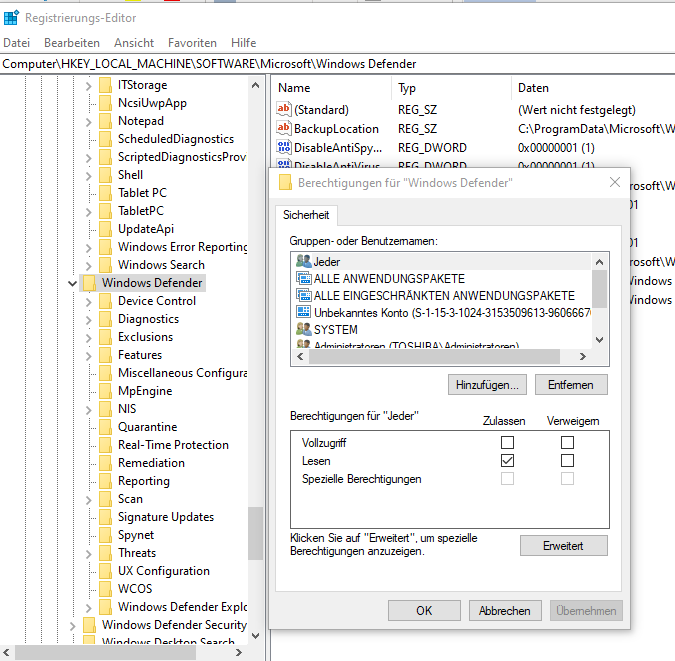
Task: Open the Datei menu
Action: 16,43
